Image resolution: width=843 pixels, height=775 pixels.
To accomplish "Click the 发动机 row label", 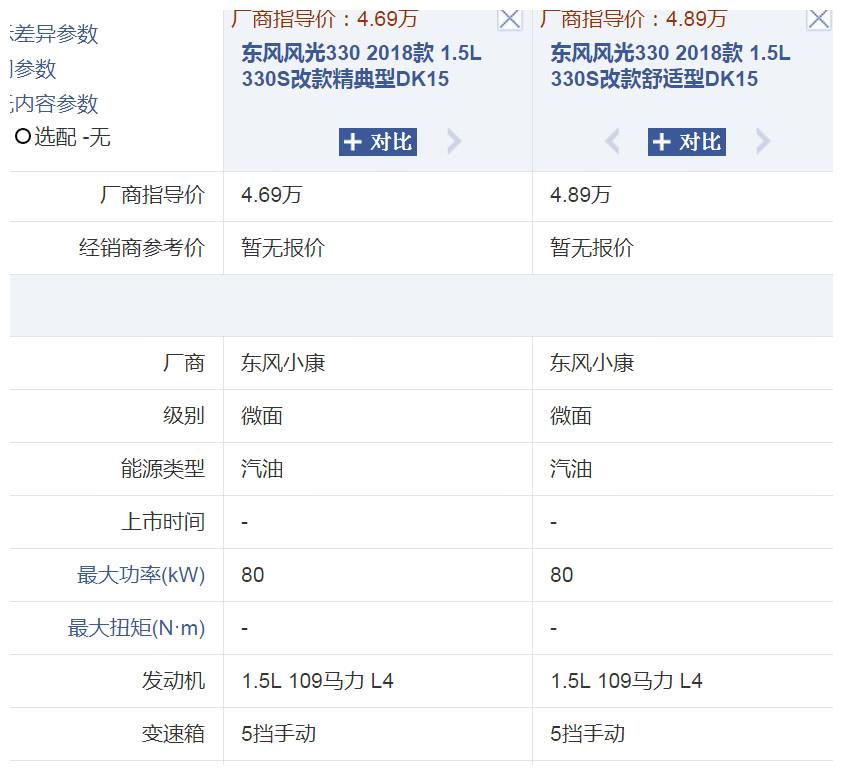I will coord(173,681).
